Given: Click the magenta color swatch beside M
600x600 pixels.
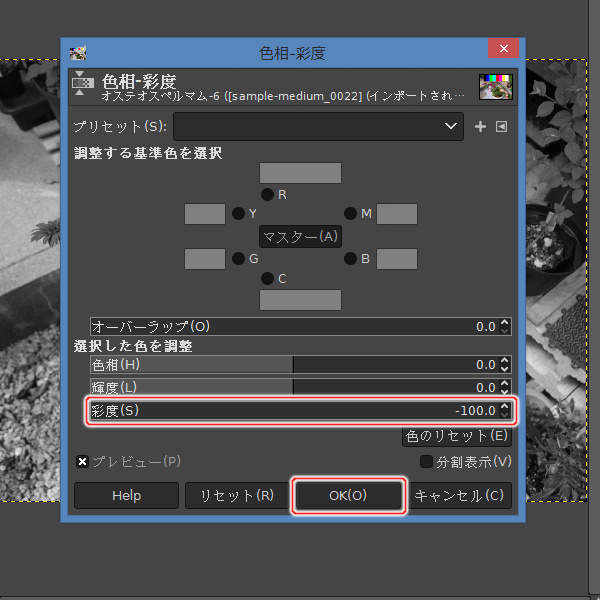Looking at the screenshot, I should coord(397,214).
